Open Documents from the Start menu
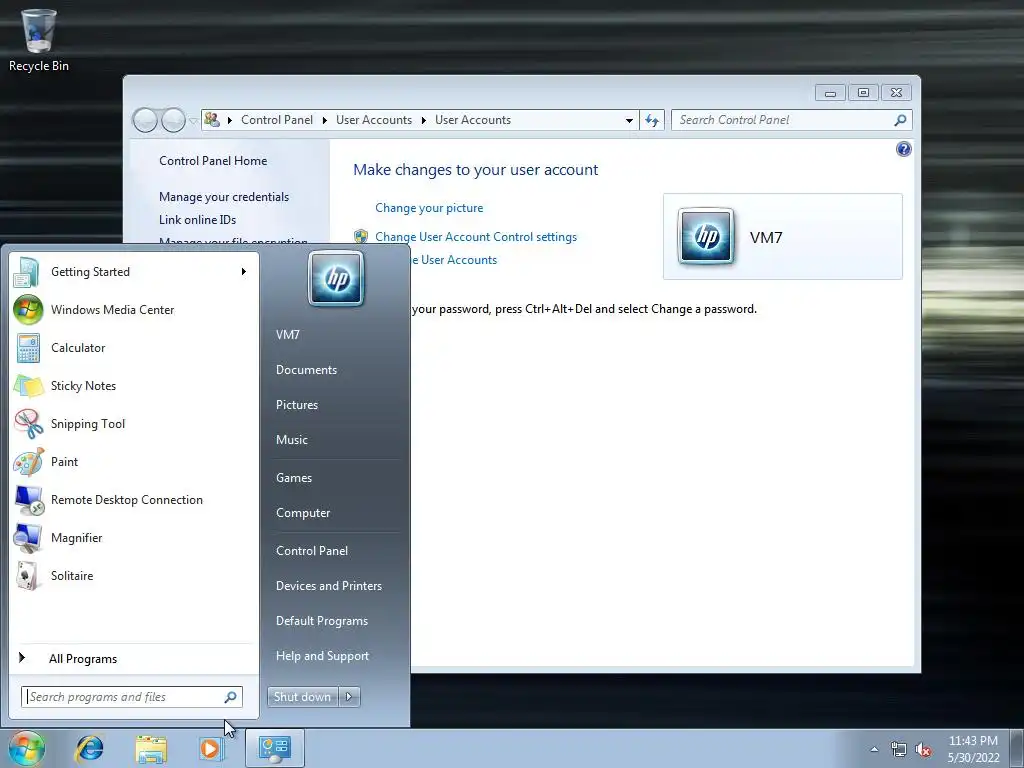The width and height of the screenshot is (1024, 768). [x=306, y=370]
